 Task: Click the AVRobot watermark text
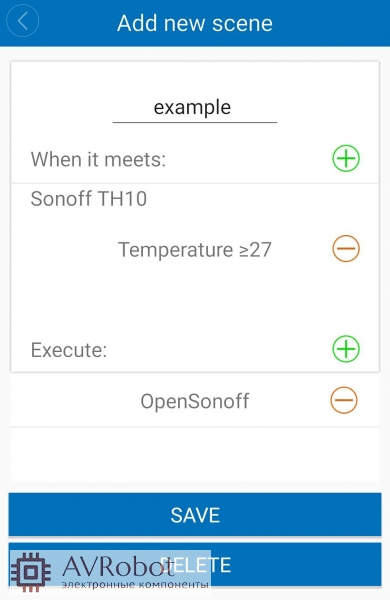(x=118, y=567)
